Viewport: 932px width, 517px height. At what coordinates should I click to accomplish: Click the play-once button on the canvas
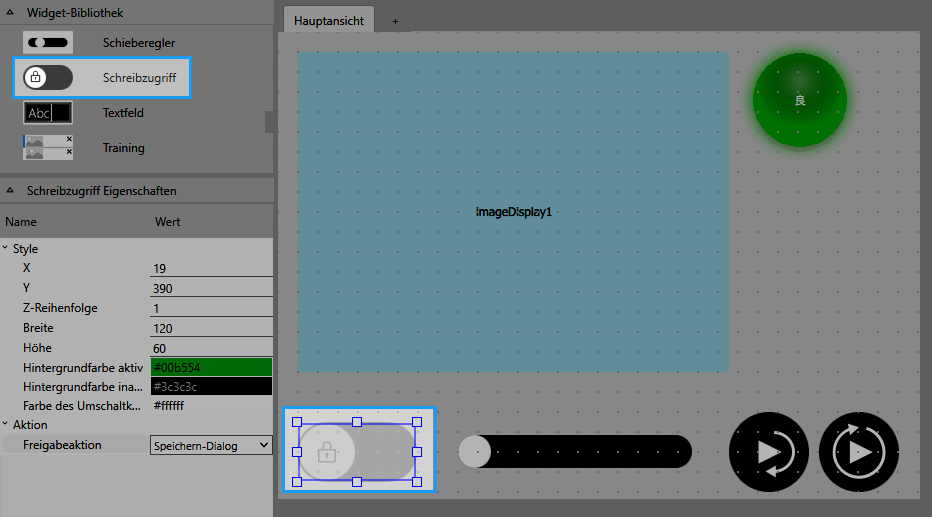click(768, 452)
